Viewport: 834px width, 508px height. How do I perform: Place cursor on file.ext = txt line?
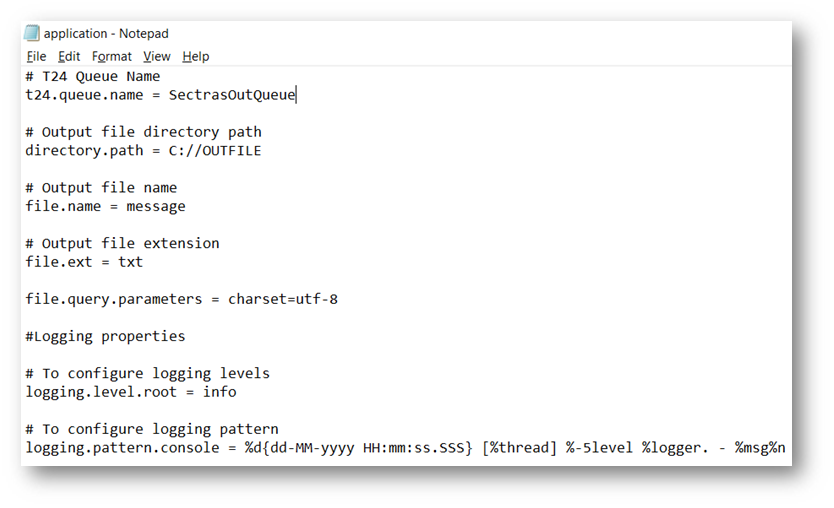click(84, 262)
